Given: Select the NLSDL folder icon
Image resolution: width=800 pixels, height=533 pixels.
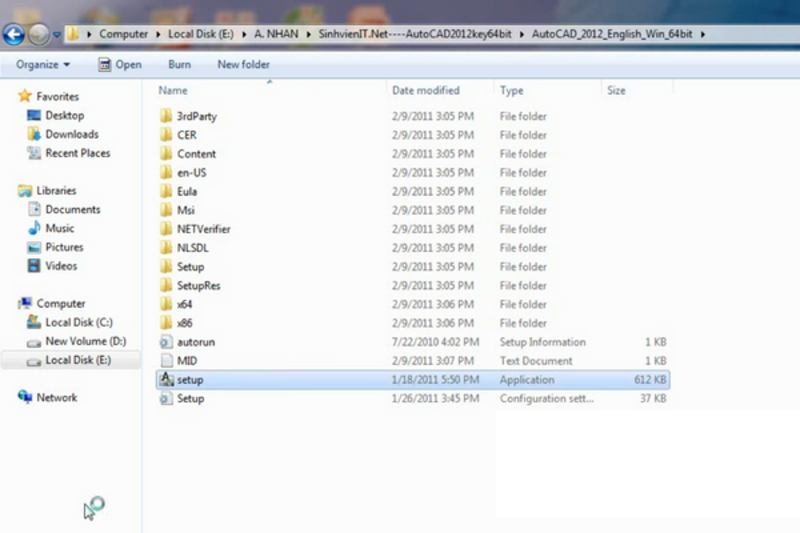Looking at the screenshot, I should coord(166,248).
